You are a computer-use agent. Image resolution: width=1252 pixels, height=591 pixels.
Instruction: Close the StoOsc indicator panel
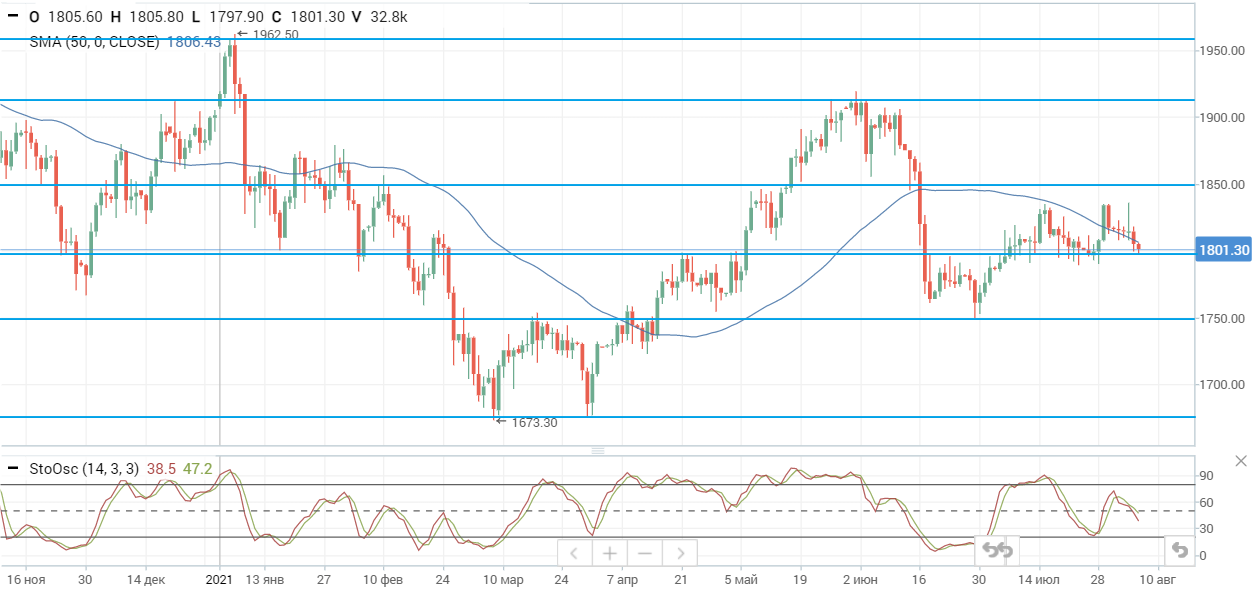pyautogui.click(x=1241, y=461)
